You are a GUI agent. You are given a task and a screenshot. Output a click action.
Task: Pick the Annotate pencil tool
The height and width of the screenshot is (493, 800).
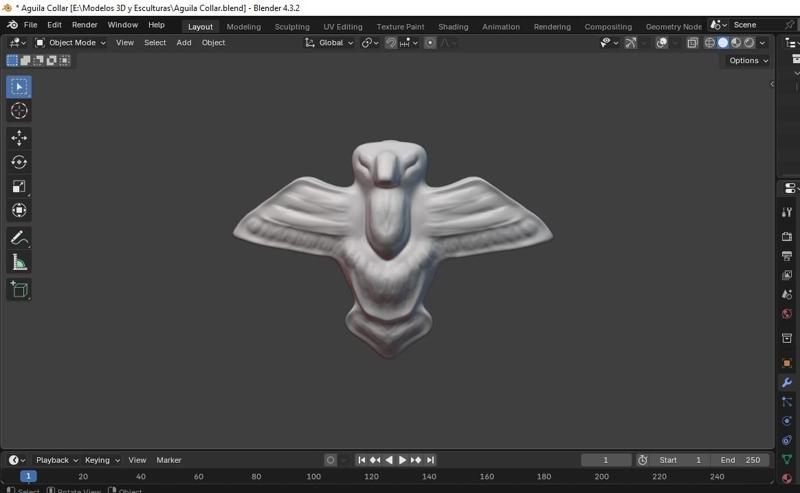pos(19,238)
